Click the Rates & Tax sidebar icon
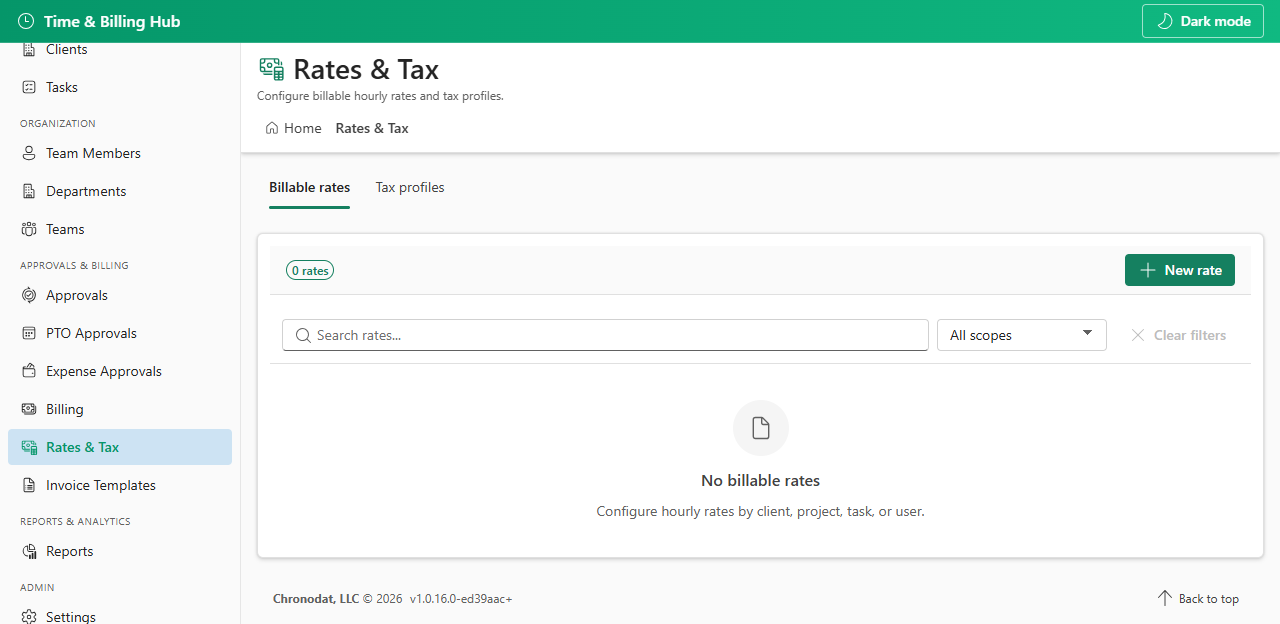Viewport: 1280px width, 624px height. click(29, 447)
